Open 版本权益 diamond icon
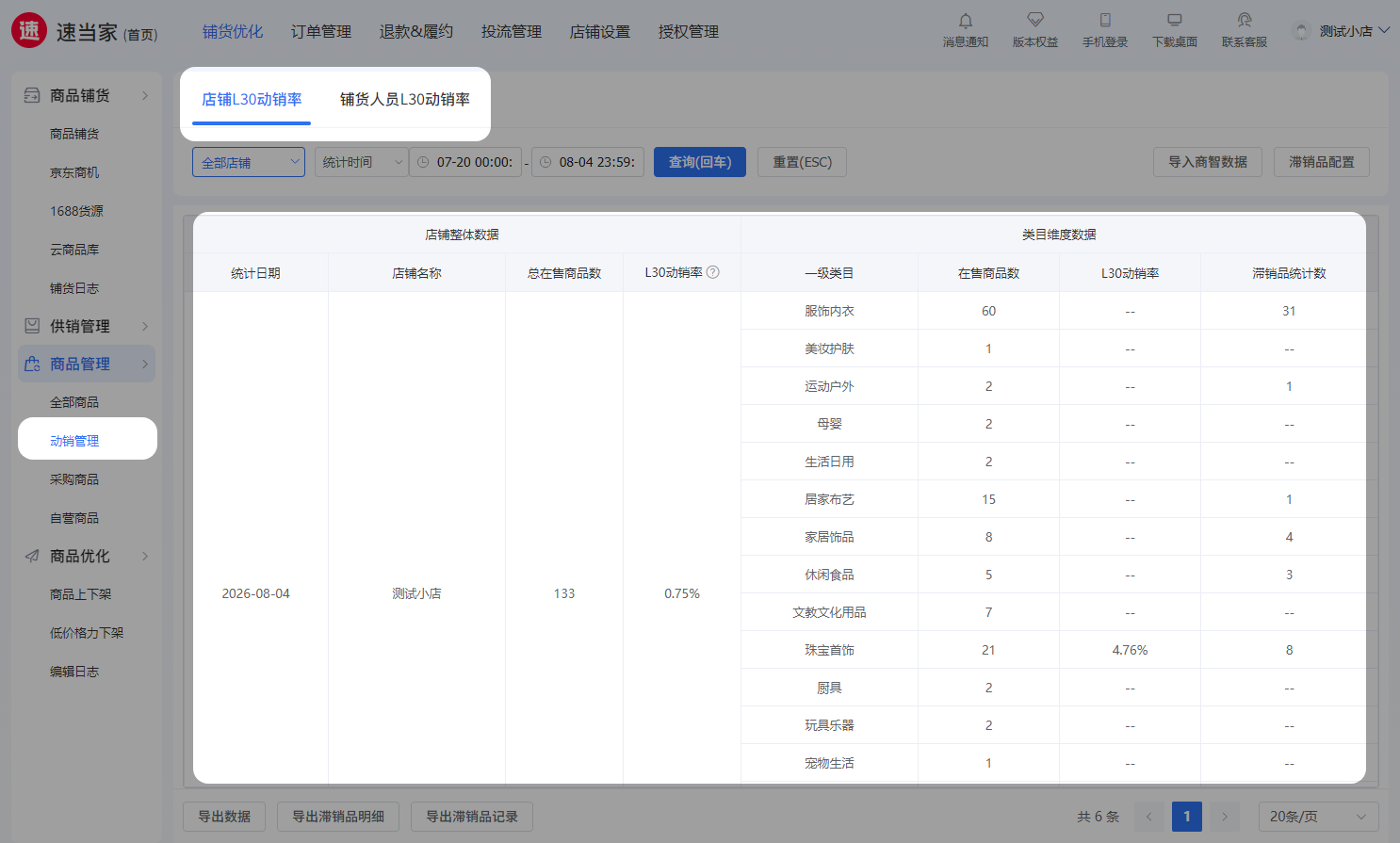This screenshot has width=1400, height=843. coord(1035,20)
